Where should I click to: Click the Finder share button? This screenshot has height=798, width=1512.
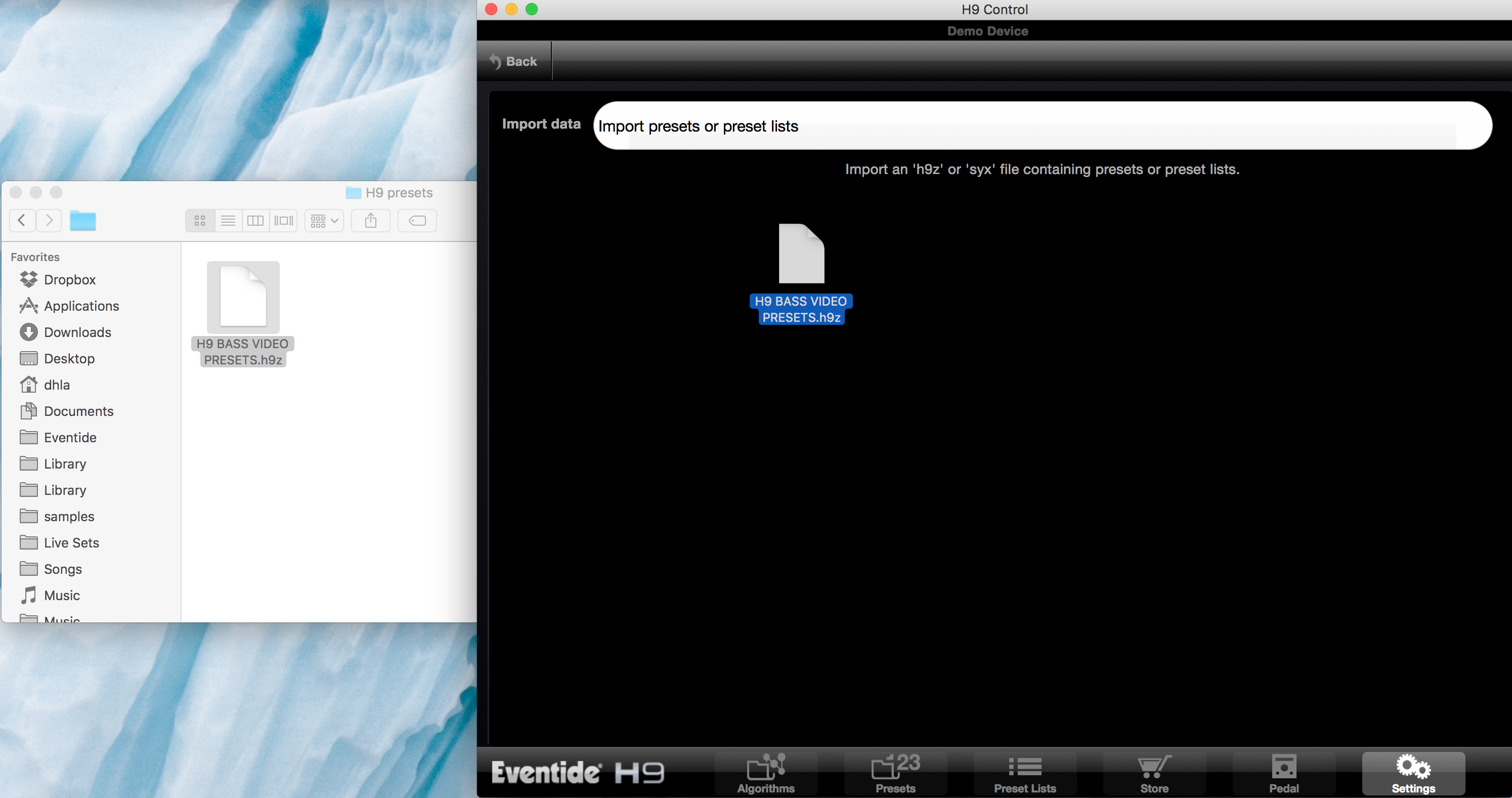370,220
